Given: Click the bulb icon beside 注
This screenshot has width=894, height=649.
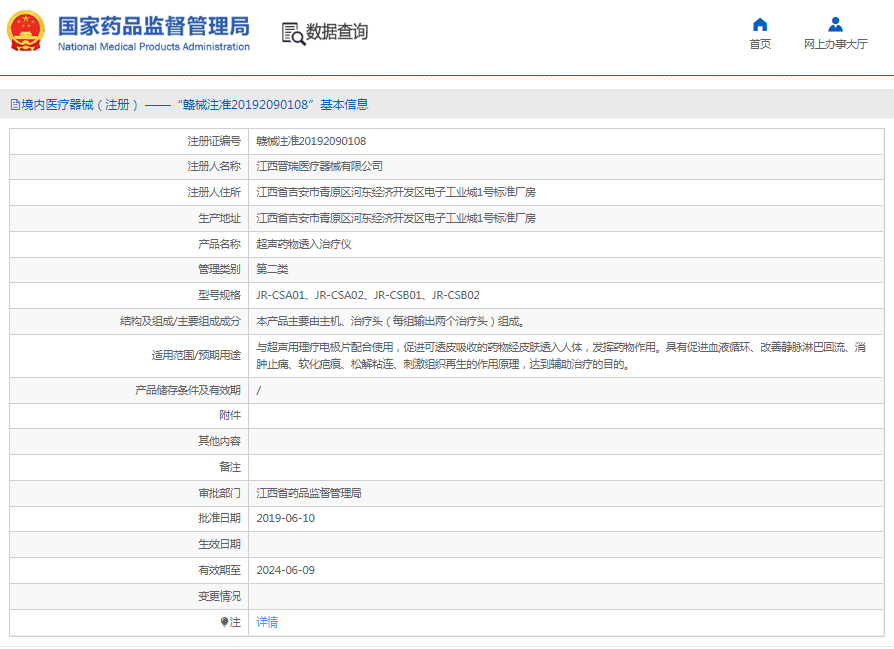Looking at the screenshot, I should coord(224,622).
